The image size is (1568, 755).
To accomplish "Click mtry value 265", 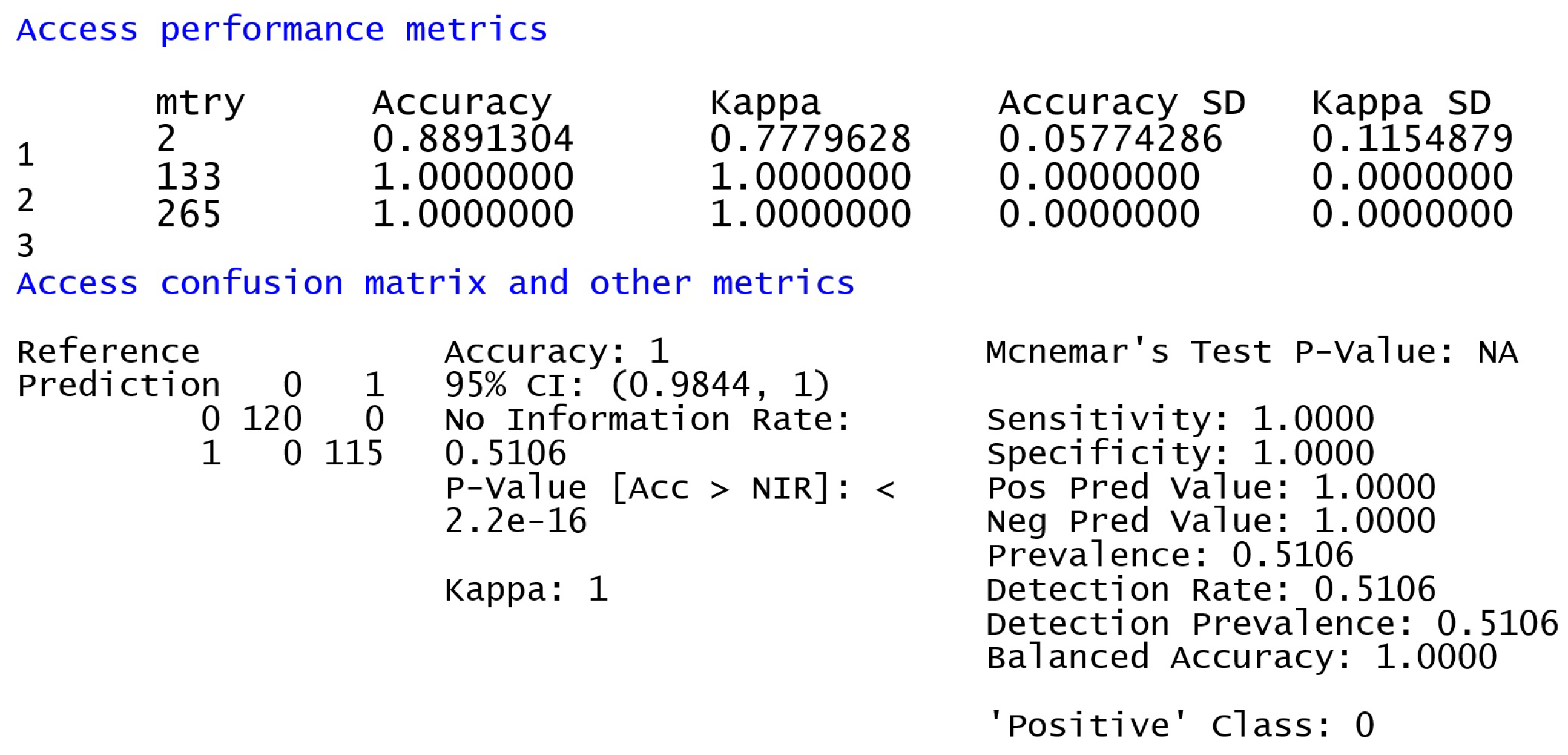I will 188,214.
